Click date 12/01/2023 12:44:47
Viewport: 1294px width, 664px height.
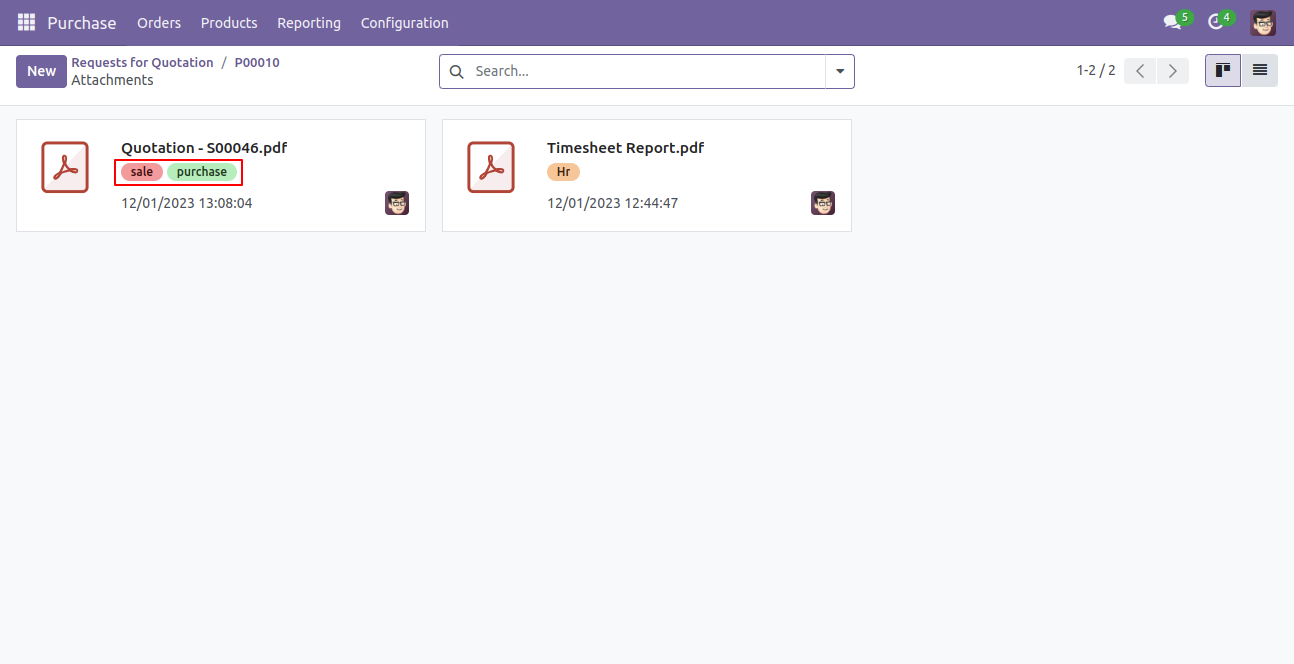pos(613,203)
